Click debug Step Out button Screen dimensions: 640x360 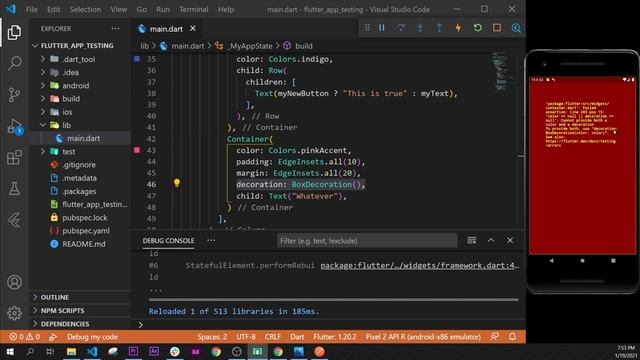[x=439, y=28]
